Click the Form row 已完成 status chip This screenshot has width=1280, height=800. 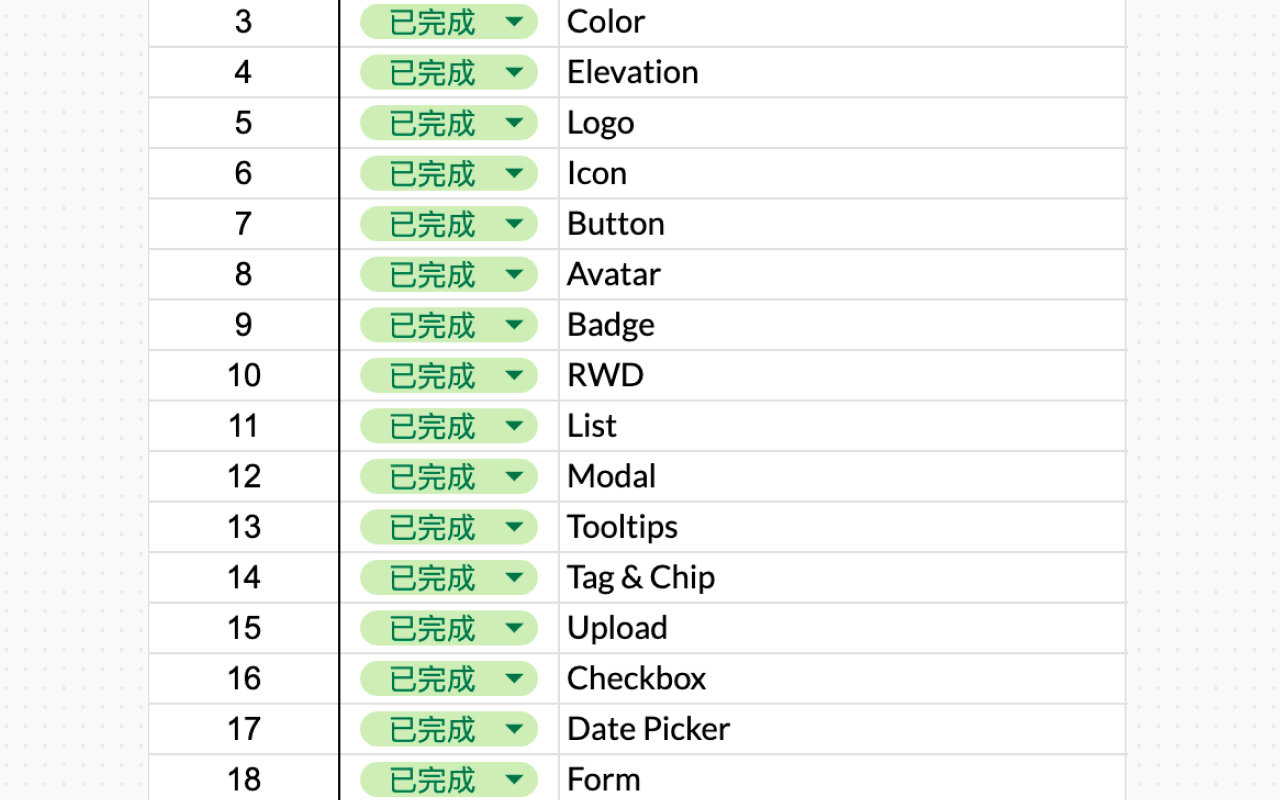coord(449,779)
